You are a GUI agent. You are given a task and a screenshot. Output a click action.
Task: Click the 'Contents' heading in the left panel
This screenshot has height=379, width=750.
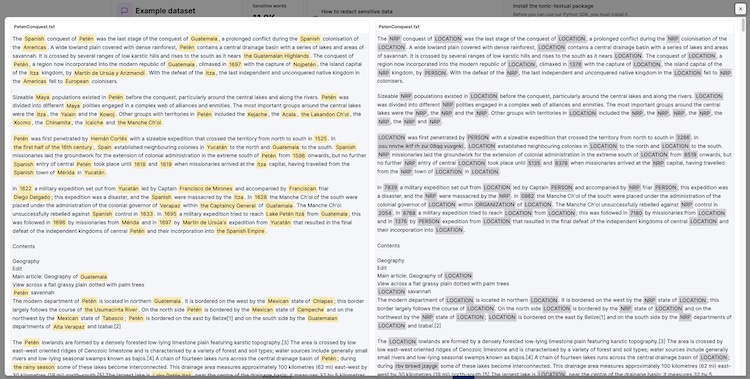pos(23,246)
